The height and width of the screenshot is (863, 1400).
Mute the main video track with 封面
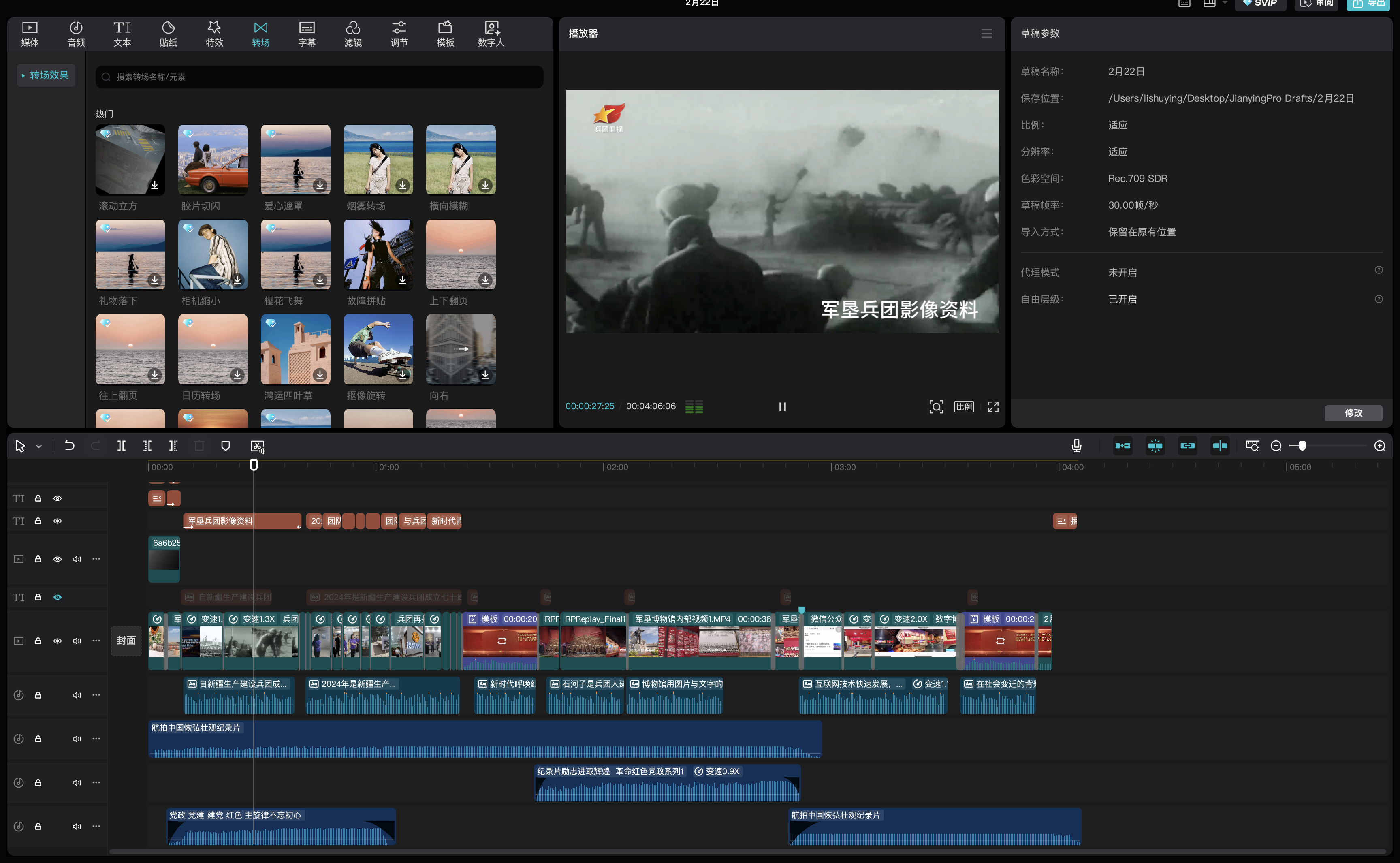click(x=77, y=641)
